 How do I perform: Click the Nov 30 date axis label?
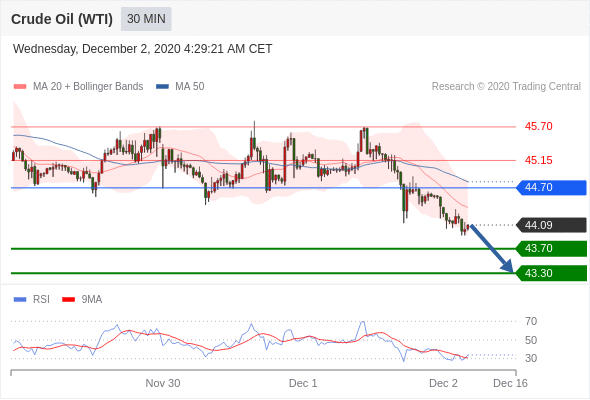click(163, 383)
